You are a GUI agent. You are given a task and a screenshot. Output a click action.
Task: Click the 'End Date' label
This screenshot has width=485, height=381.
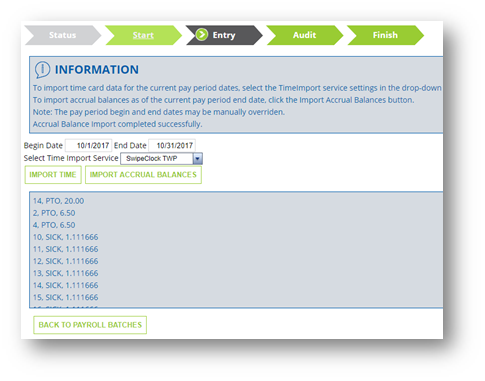(130, 146)
